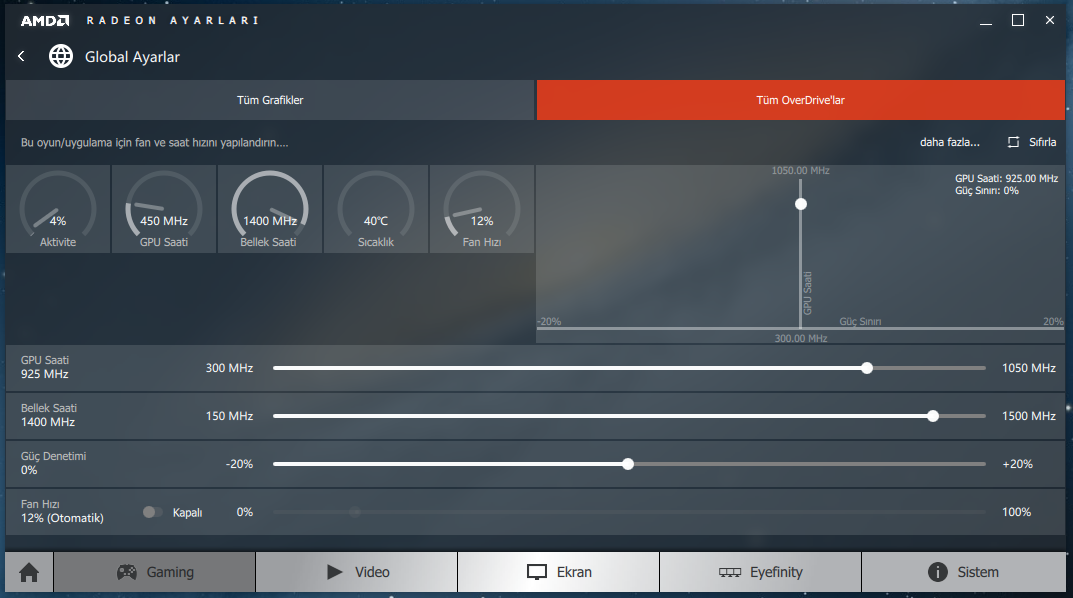Select the Fan Hızı gauge tile
The image size is (1073, 598).
(482, 209)
